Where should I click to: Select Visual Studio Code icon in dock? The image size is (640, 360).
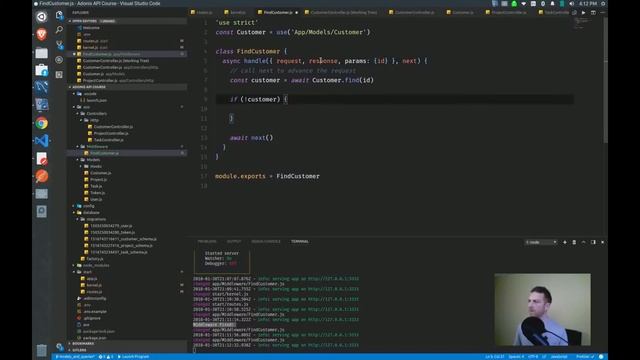pyautogui.click(x=42, y=141)
